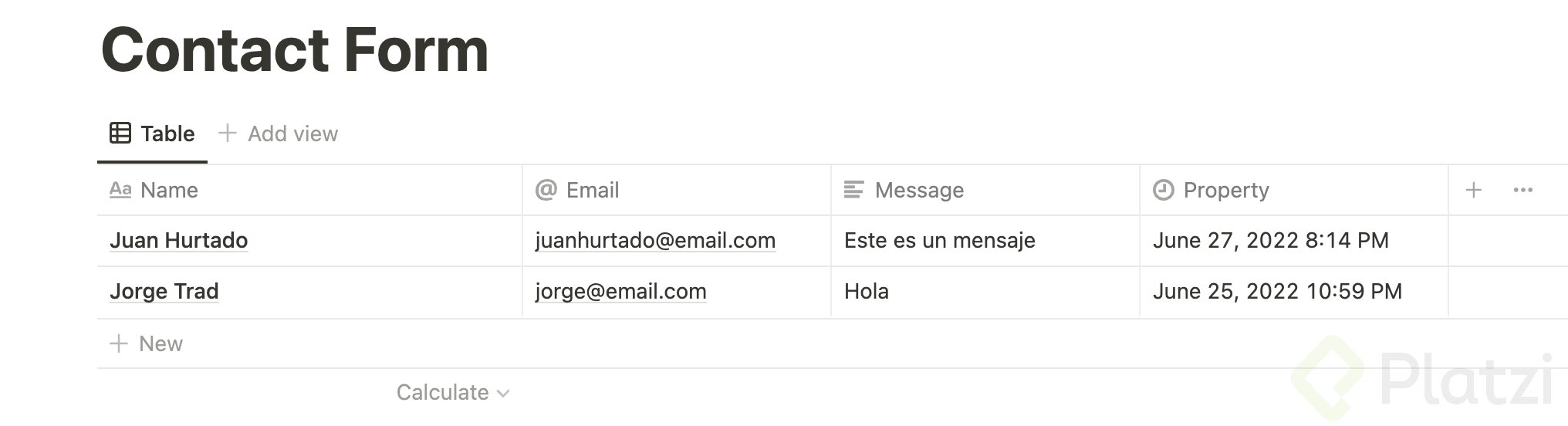Open the Email column header menu

592,190
